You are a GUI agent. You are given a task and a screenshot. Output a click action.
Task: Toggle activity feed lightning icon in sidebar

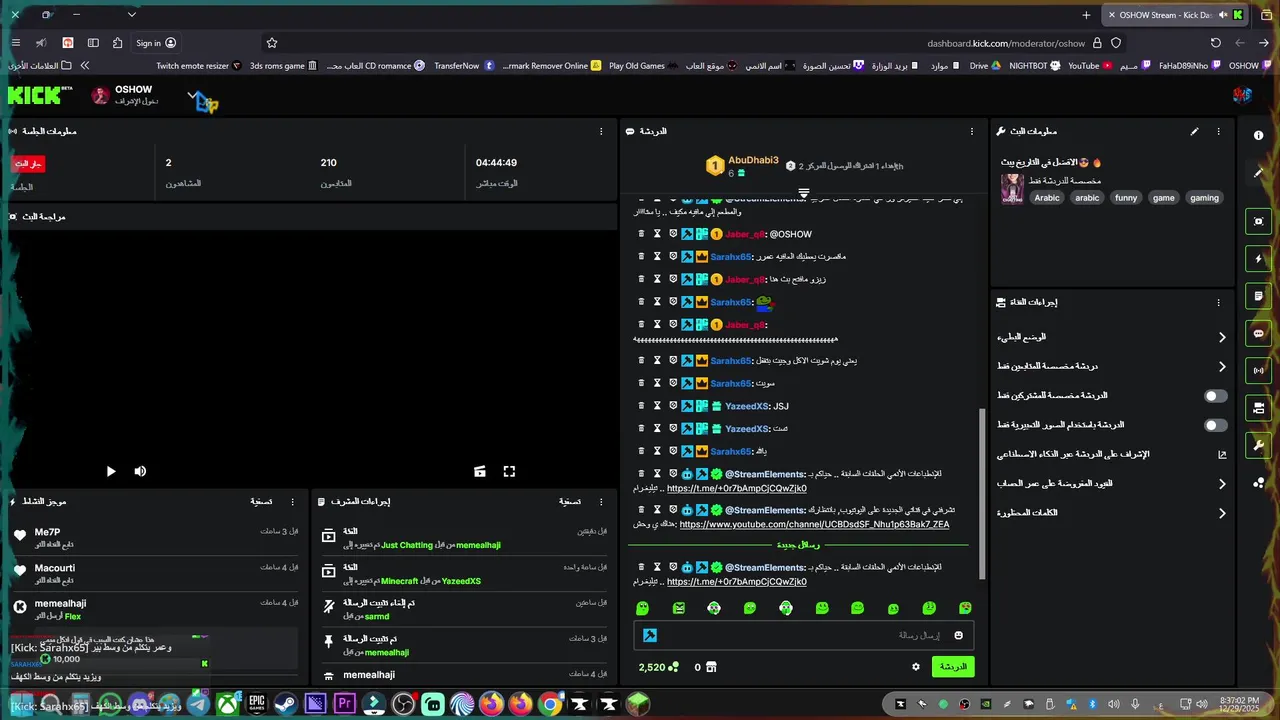pos(1259,259)
